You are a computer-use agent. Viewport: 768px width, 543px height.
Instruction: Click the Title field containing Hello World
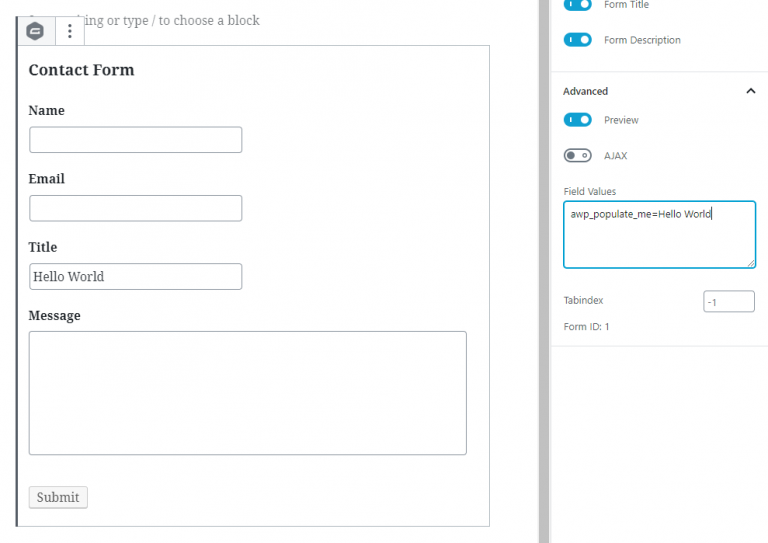pyautogui.click(x=136, y=277)
